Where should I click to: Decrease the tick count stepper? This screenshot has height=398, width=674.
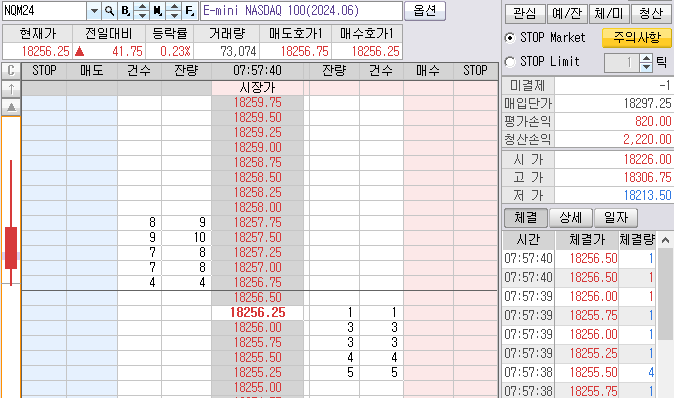tap(646, 67)
